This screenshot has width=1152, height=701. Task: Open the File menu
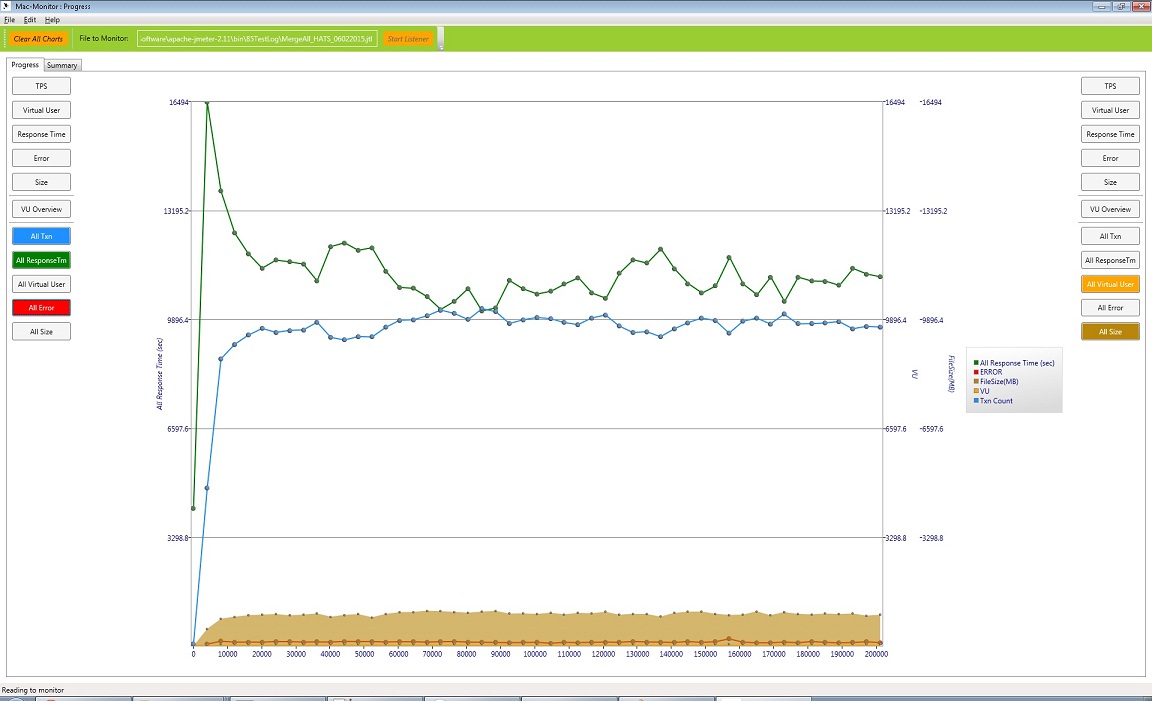point(10,20)
